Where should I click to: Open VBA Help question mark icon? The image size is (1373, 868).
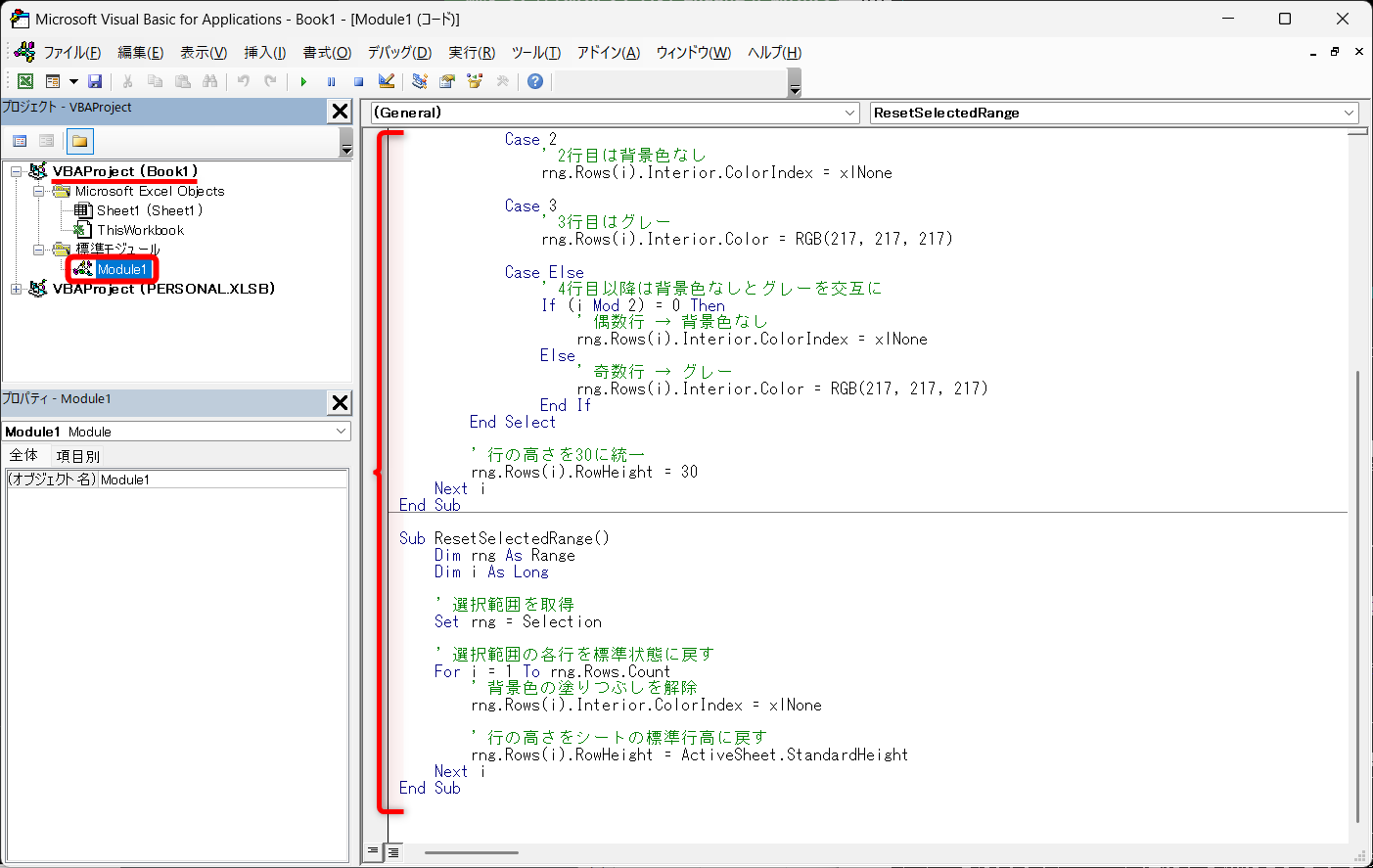pyautogui.click(x=535, y=81)
